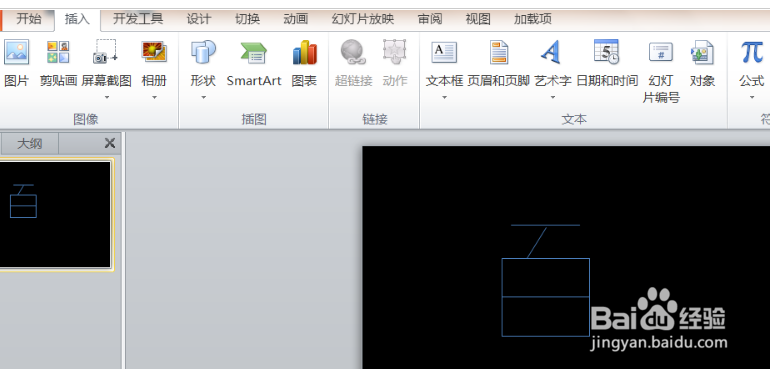Select the slide thumbnail in the pane
The image size is (770, 369).
[55, 214]
